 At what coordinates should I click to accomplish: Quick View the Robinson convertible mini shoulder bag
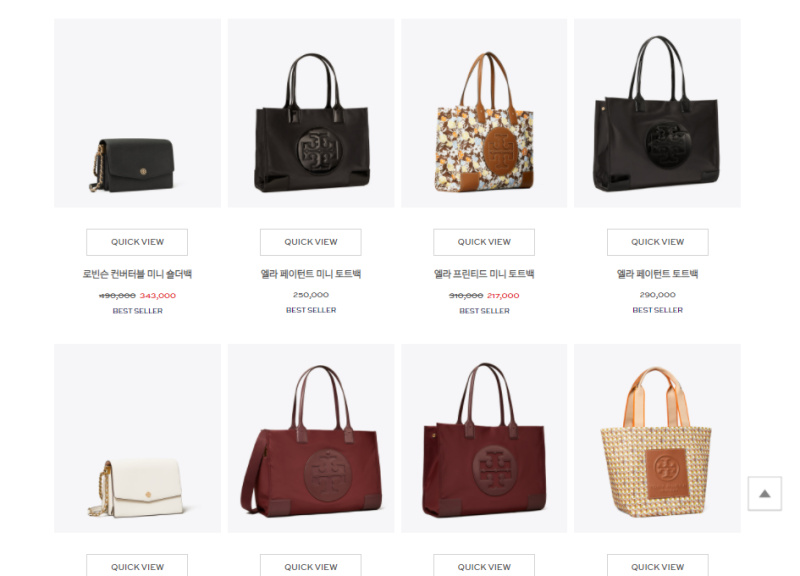tap(137, 242)
